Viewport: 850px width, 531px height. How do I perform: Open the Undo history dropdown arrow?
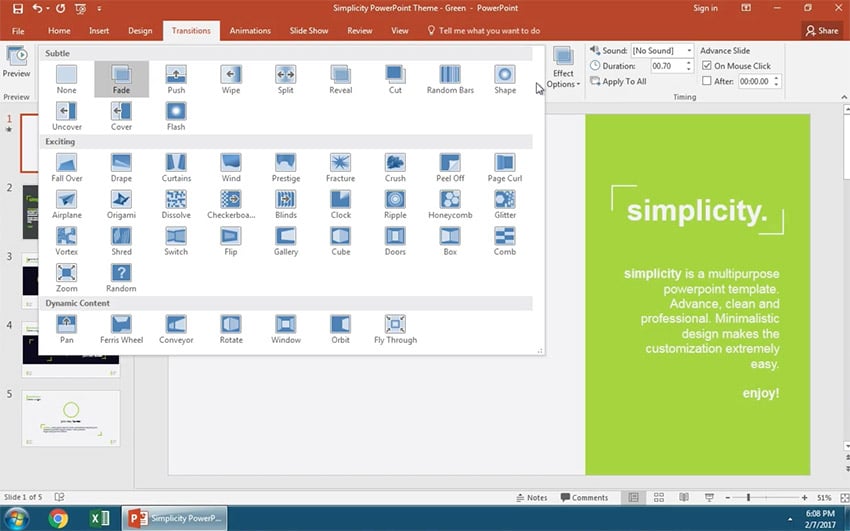pos(48,8)
